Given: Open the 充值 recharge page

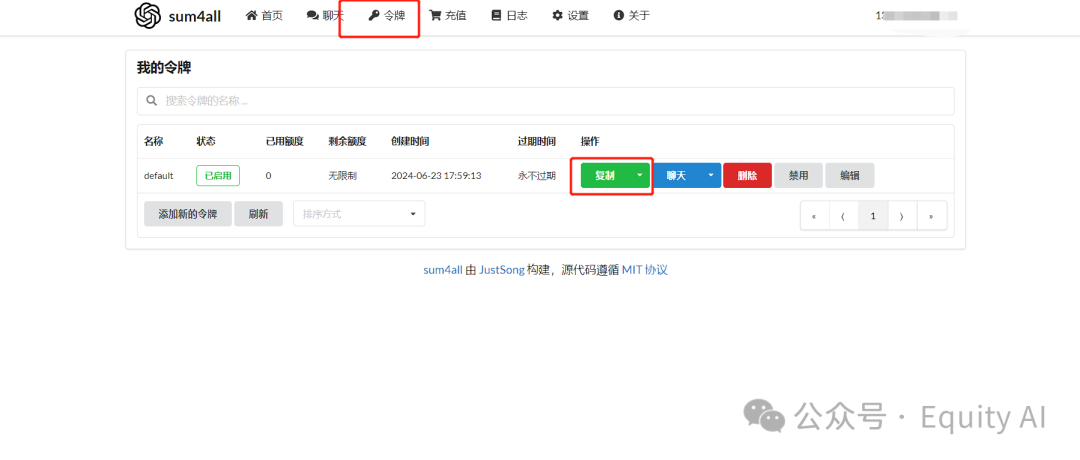Looking at the screenshot, I should click(x=448, y=16).
